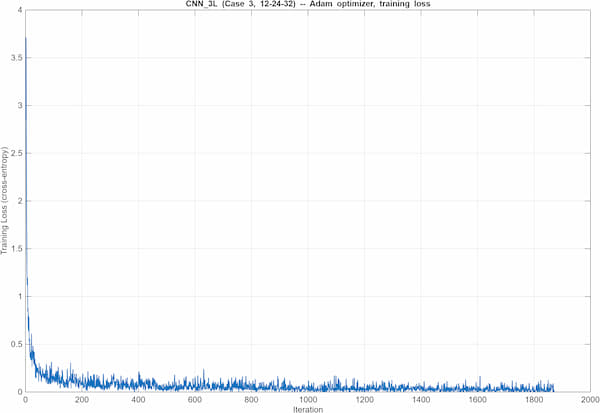Click the x-axis tick label 1600
This screenshot has height=413, width=600.
tap(478, 400)
